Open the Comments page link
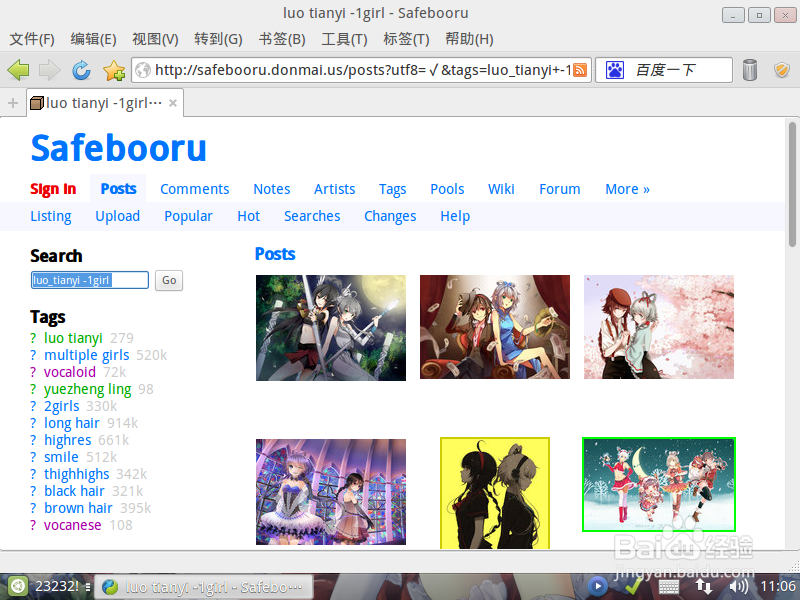The image size is (800, 600). pos(194,189)
